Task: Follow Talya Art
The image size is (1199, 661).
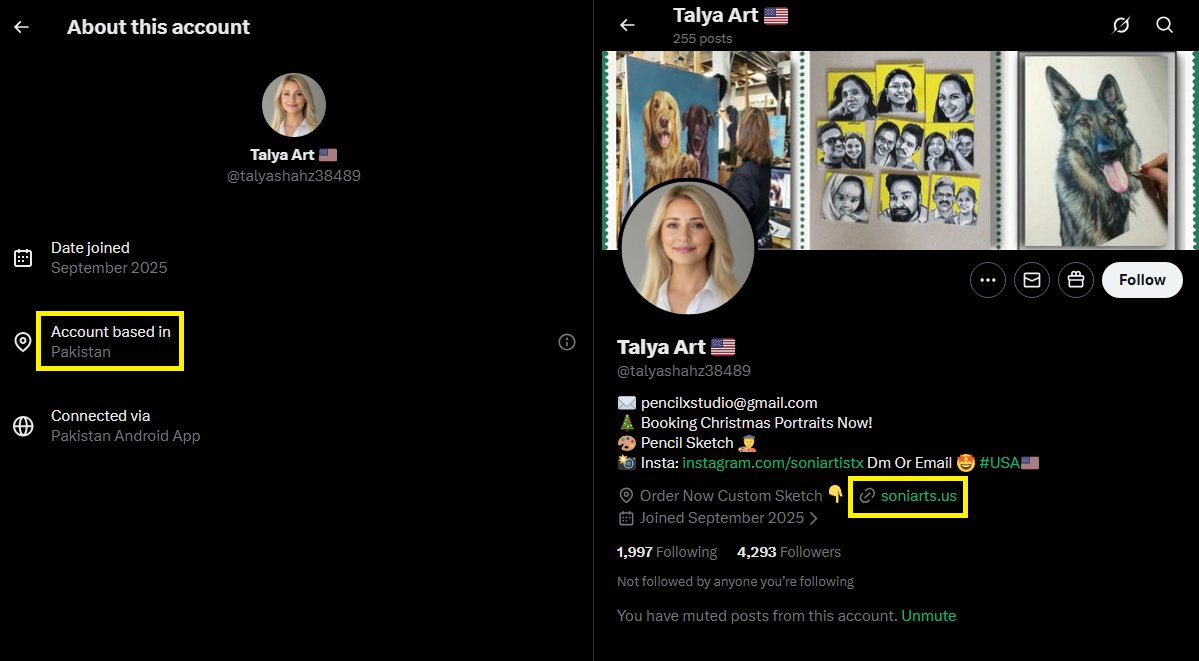Action: 1141,280
